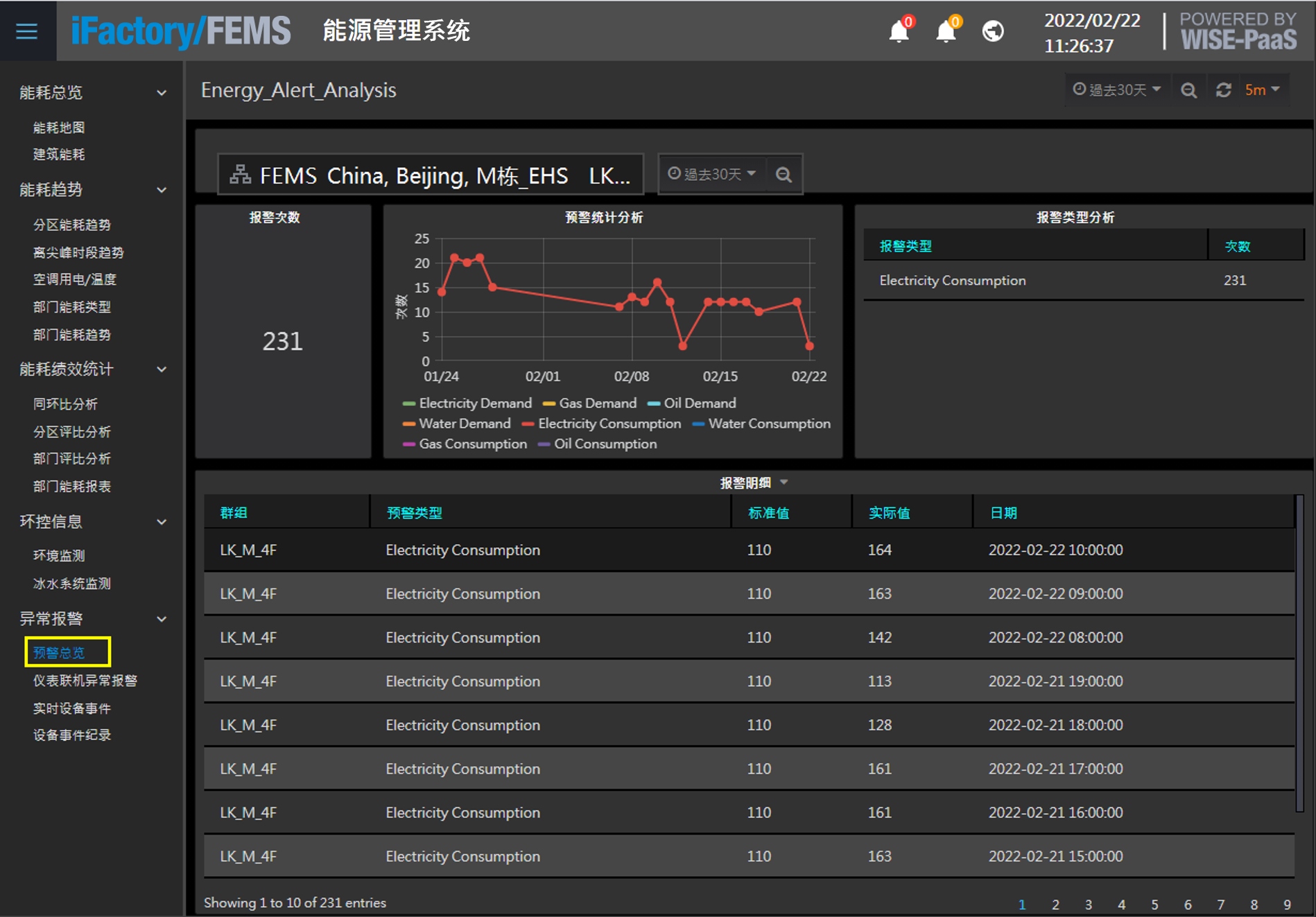Sort the table by 预警类型 column header
1316x917 pixels.
(414, 513)
